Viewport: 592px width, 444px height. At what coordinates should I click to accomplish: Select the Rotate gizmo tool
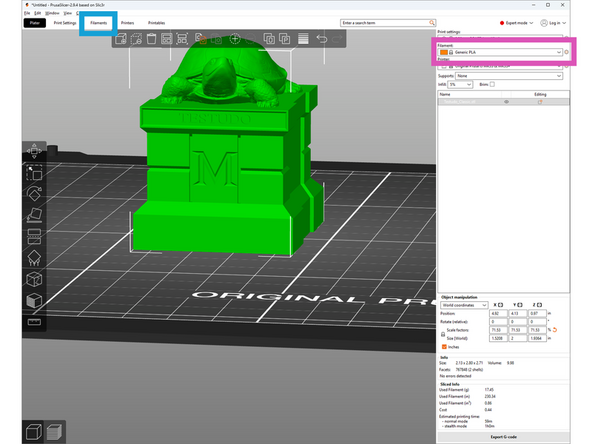click(34, 194)
